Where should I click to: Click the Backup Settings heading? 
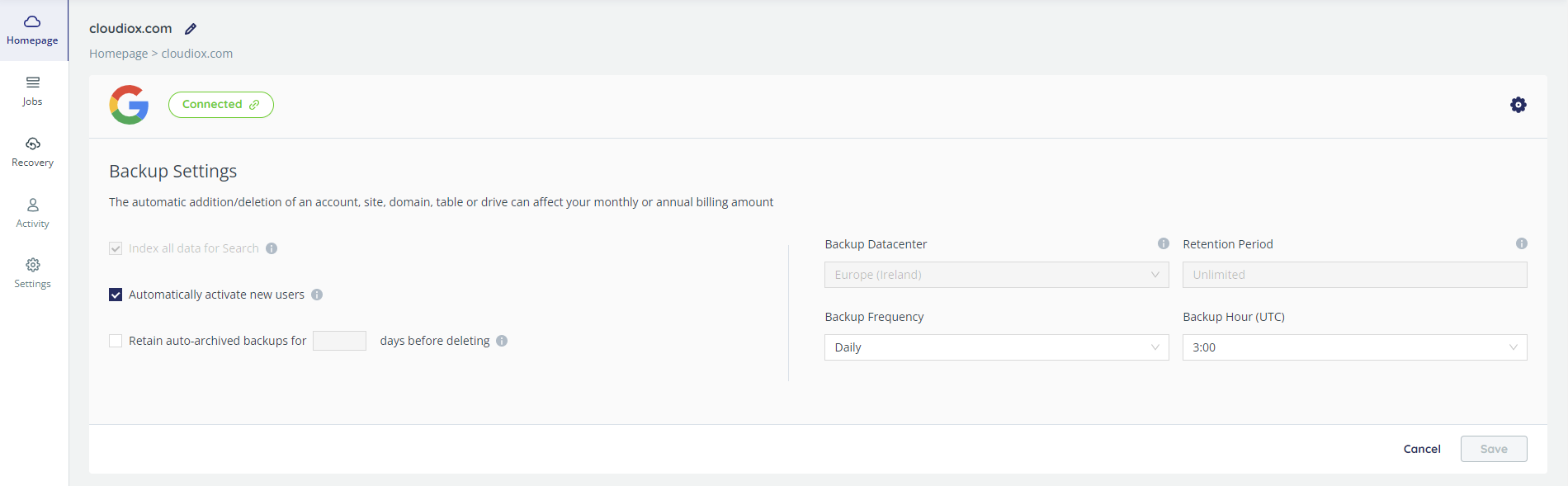coord(173,172)
